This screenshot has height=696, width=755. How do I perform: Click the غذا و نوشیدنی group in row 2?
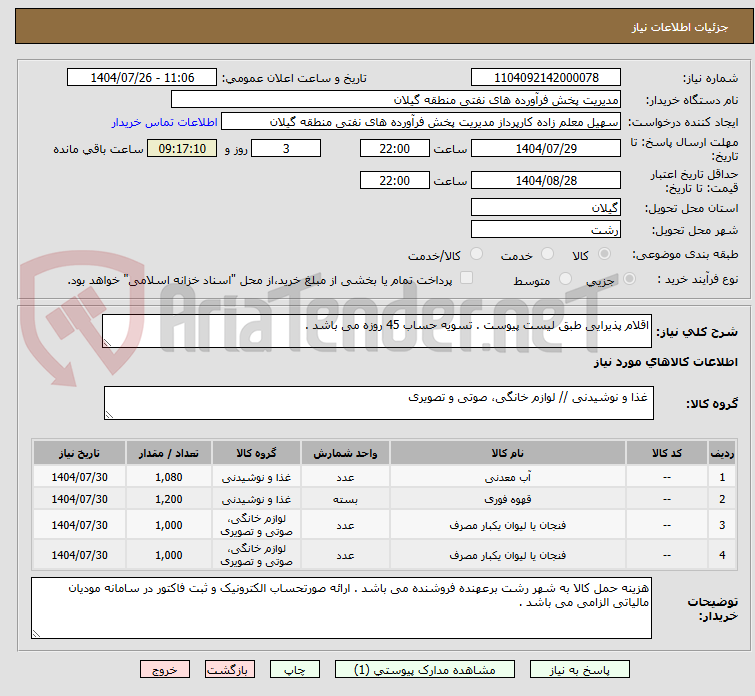click(256, 499)
